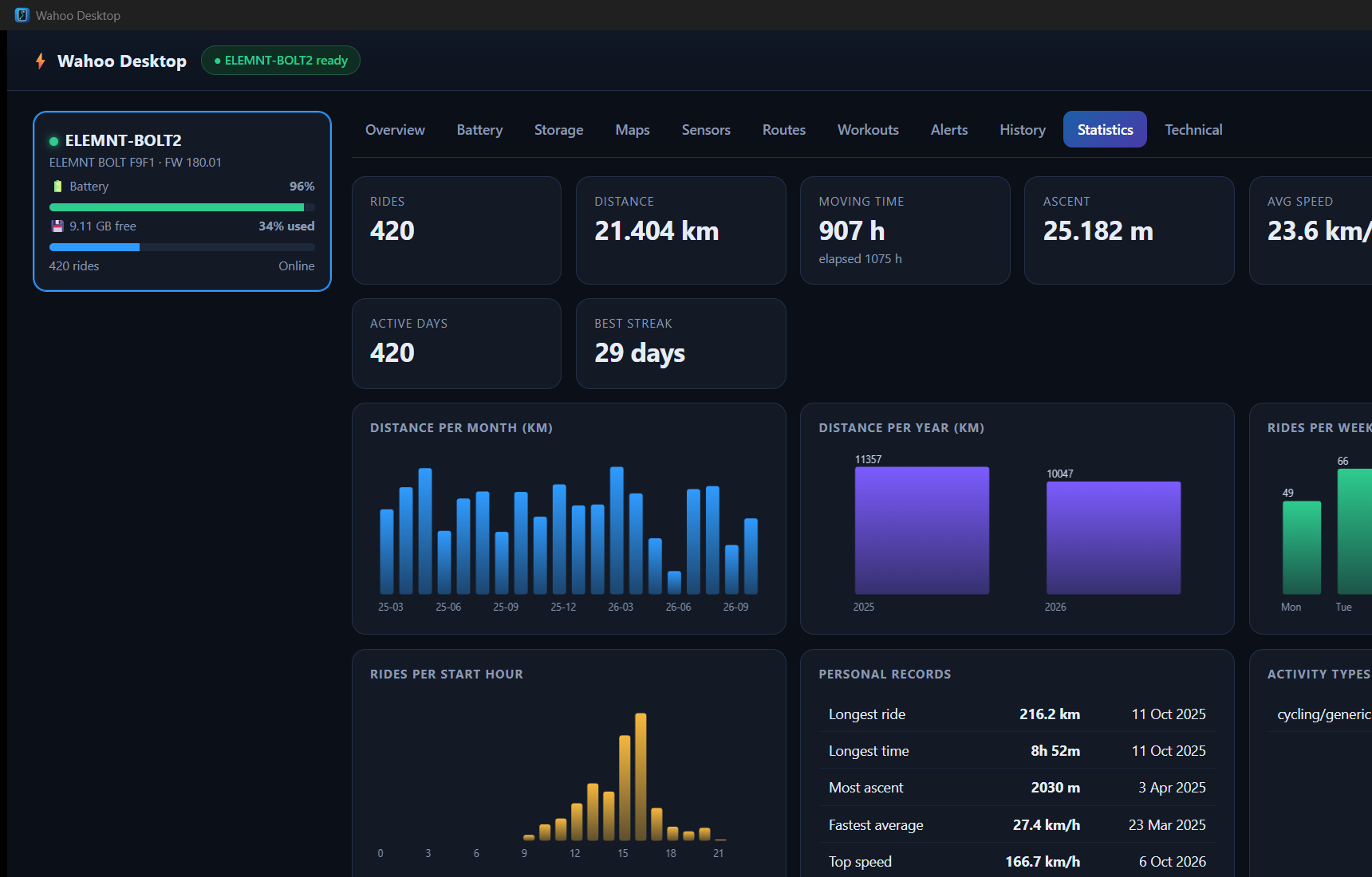Click the Ascent 25.182 m card
The image size is (1372, 877).
1129,230
